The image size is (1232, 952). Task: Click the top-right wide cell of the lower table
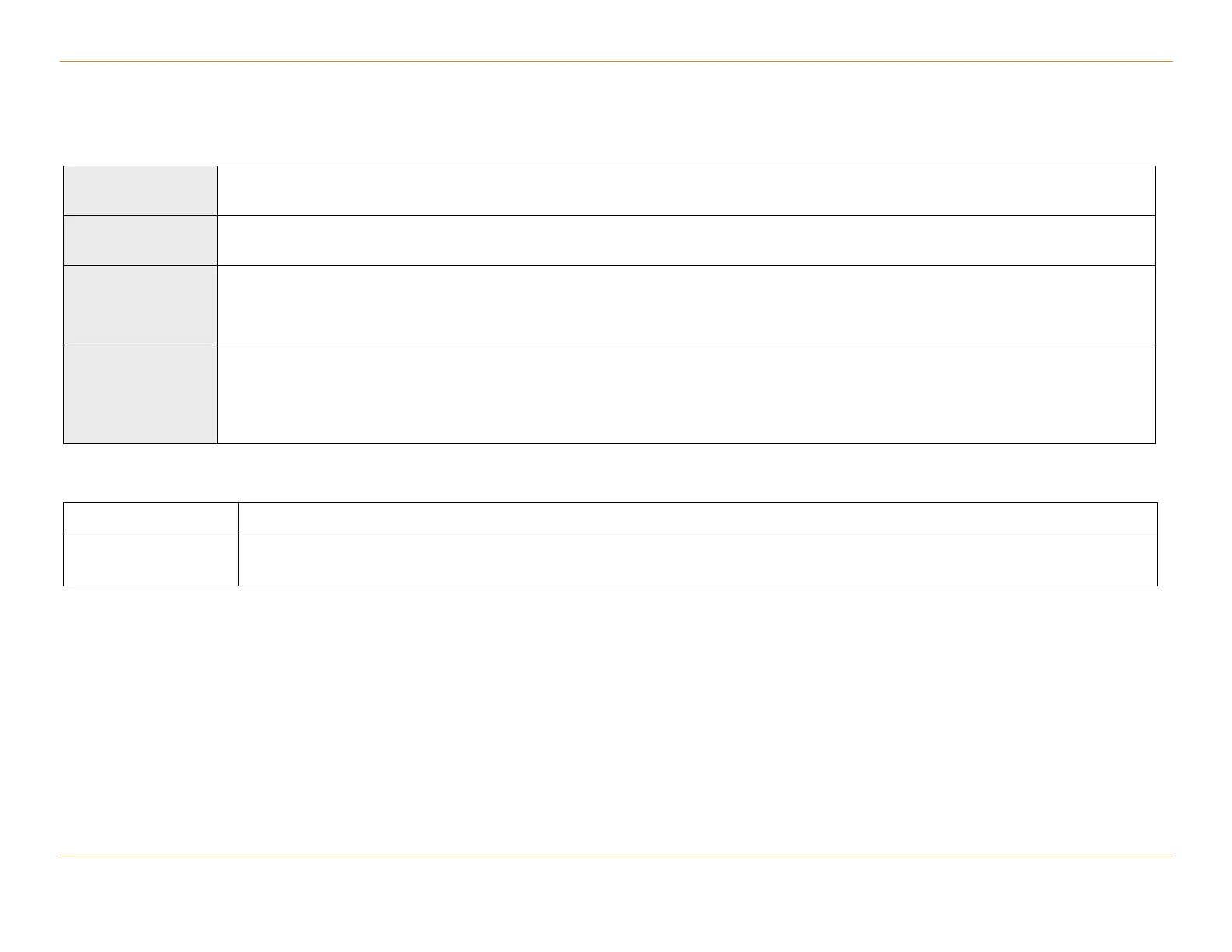point(698,518)
